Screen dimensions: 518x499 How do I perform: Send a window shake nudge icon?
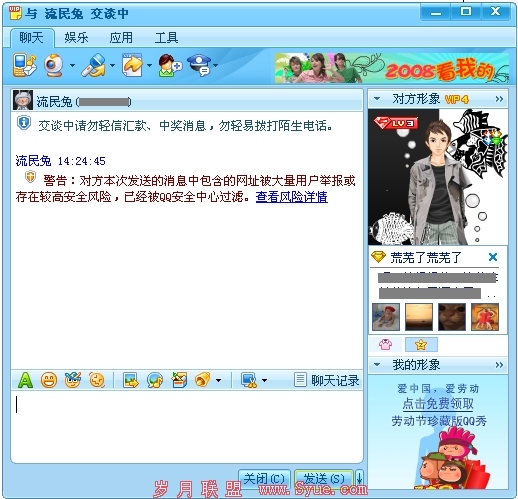pos(97,380)
